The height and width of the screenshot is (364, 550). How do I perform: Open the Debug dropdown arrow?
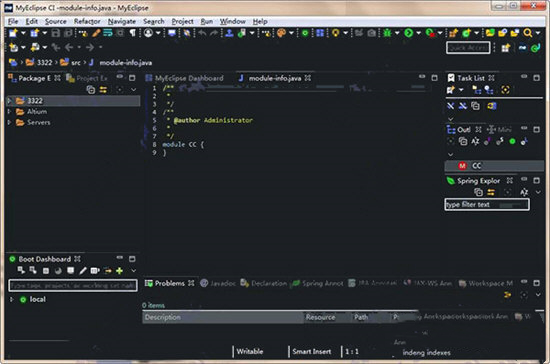point(397,33)
